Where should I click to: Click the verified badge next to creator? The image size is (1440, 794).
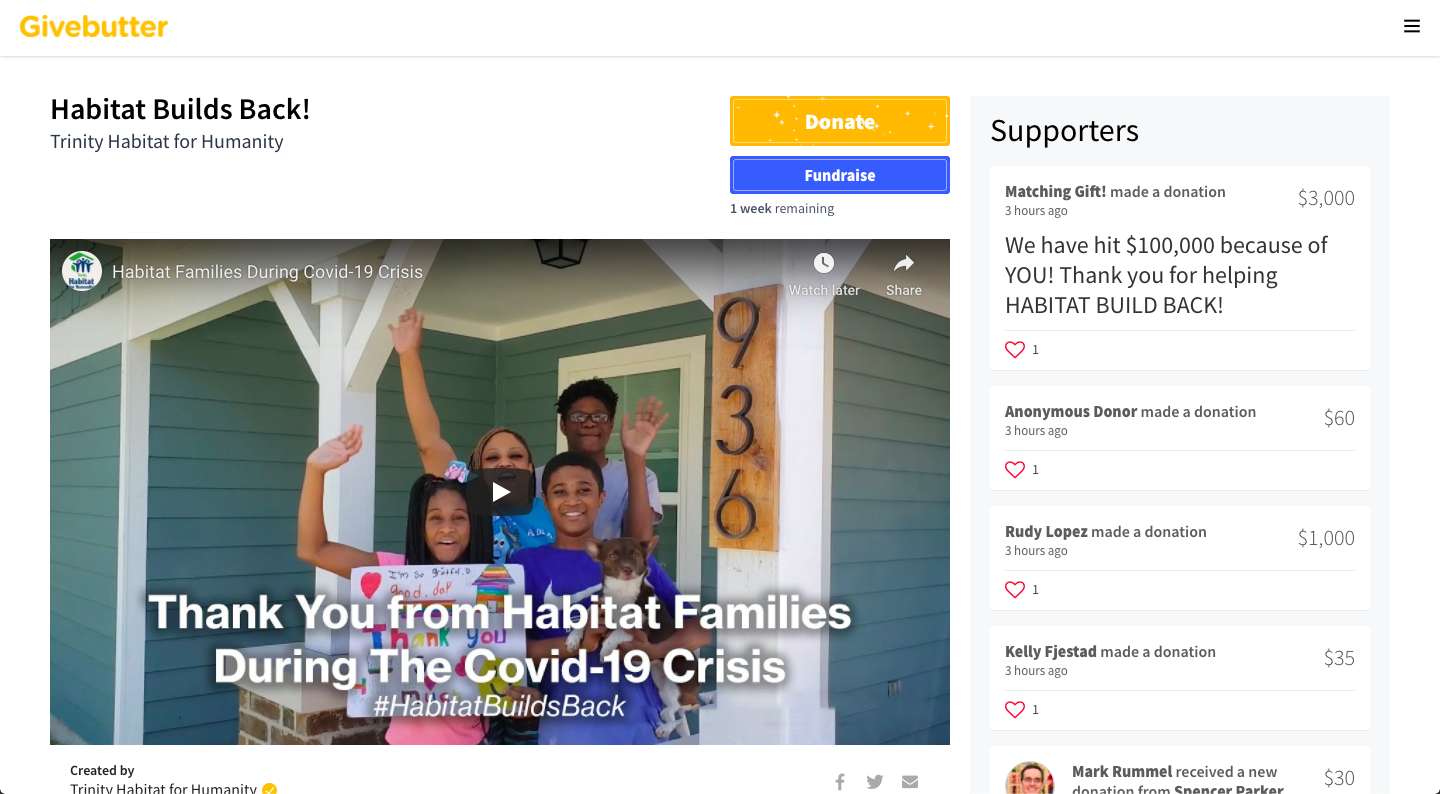pos(269,789)
